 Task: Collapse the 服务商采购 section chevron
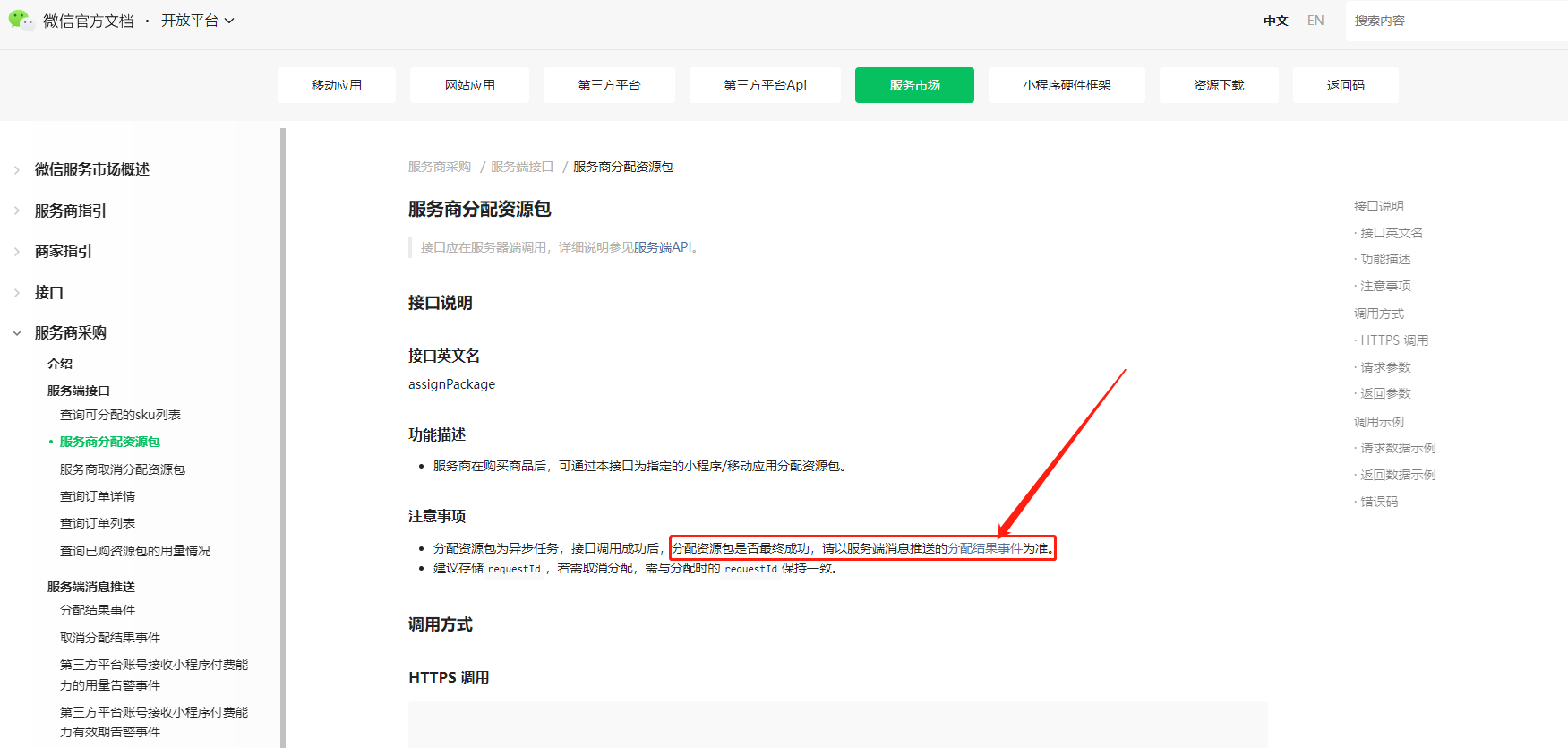click(x=17, y=333)
